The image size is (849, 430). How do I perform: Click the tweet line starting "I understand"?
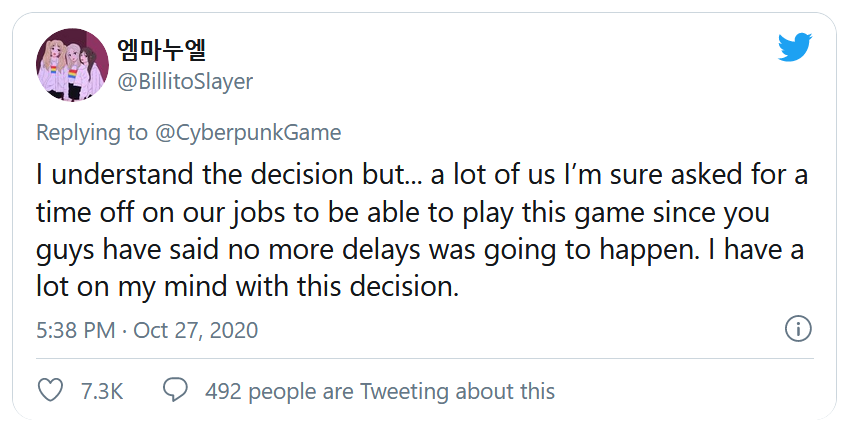pyautogui.click(x=420, y=175)
